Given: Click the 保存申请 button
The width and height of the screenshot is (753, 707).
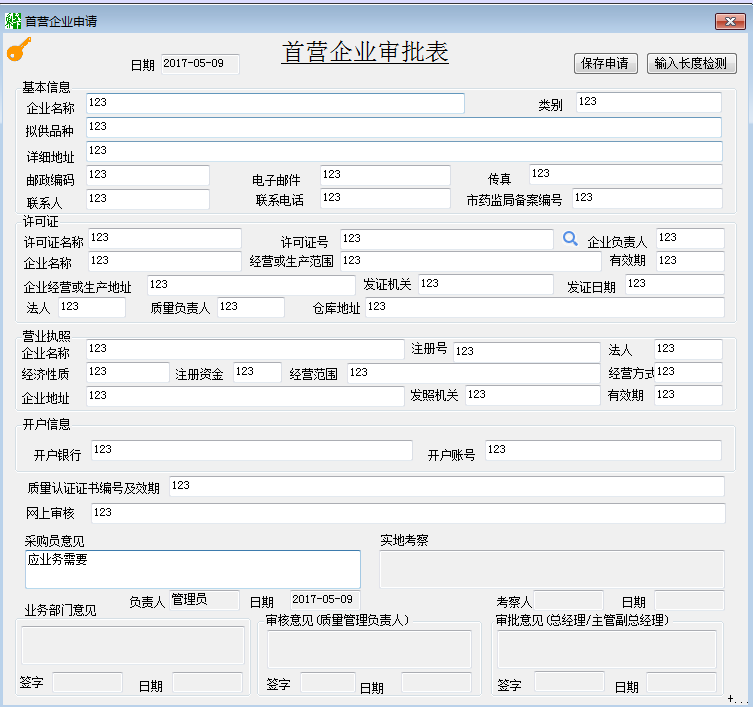Looking at the screenshot, I should click(x=606, y=63).
